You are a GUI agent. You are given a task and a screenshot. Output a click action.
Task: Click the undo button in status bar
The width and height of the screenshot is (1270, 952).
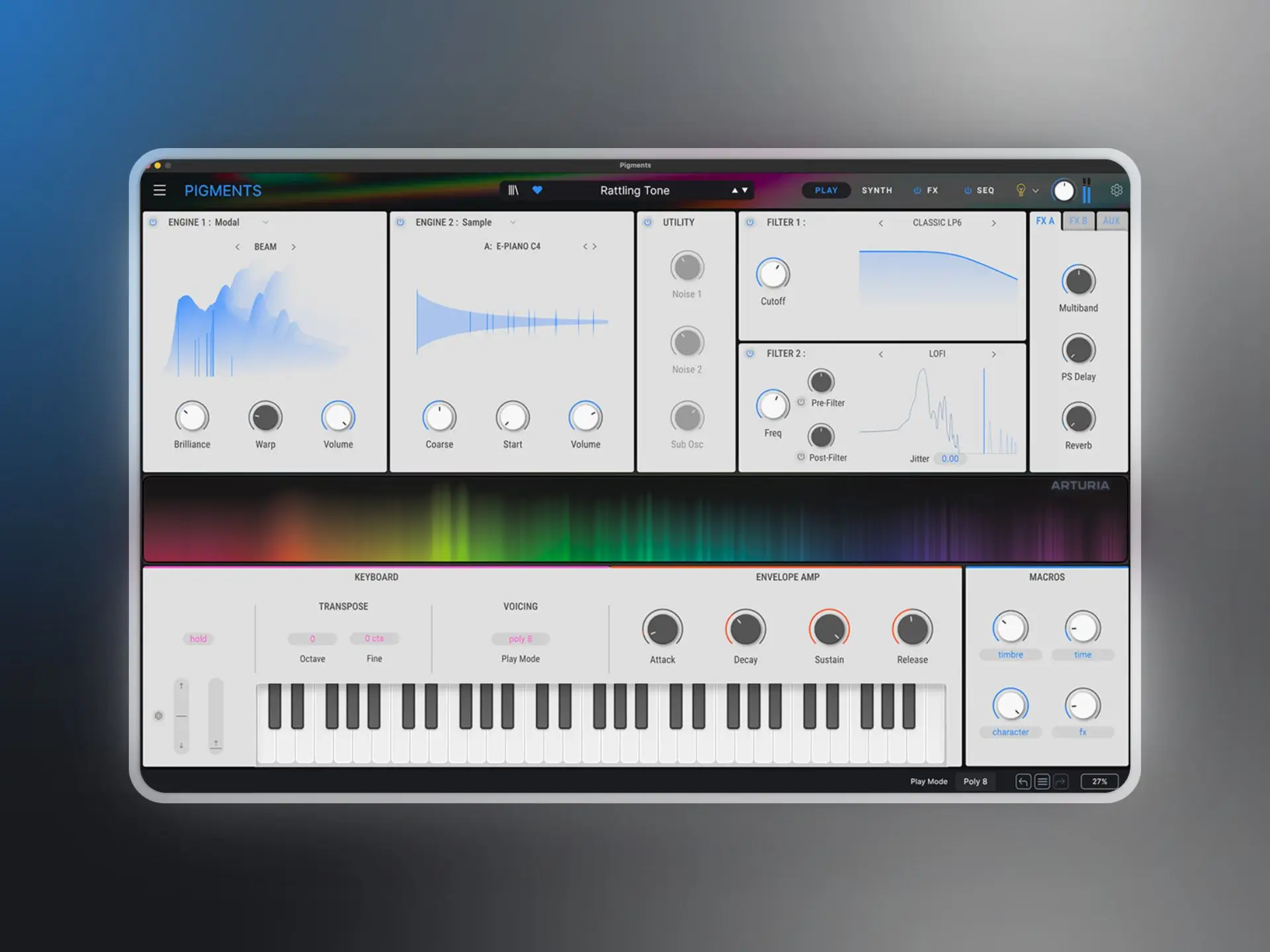[x=1023, y=781]
